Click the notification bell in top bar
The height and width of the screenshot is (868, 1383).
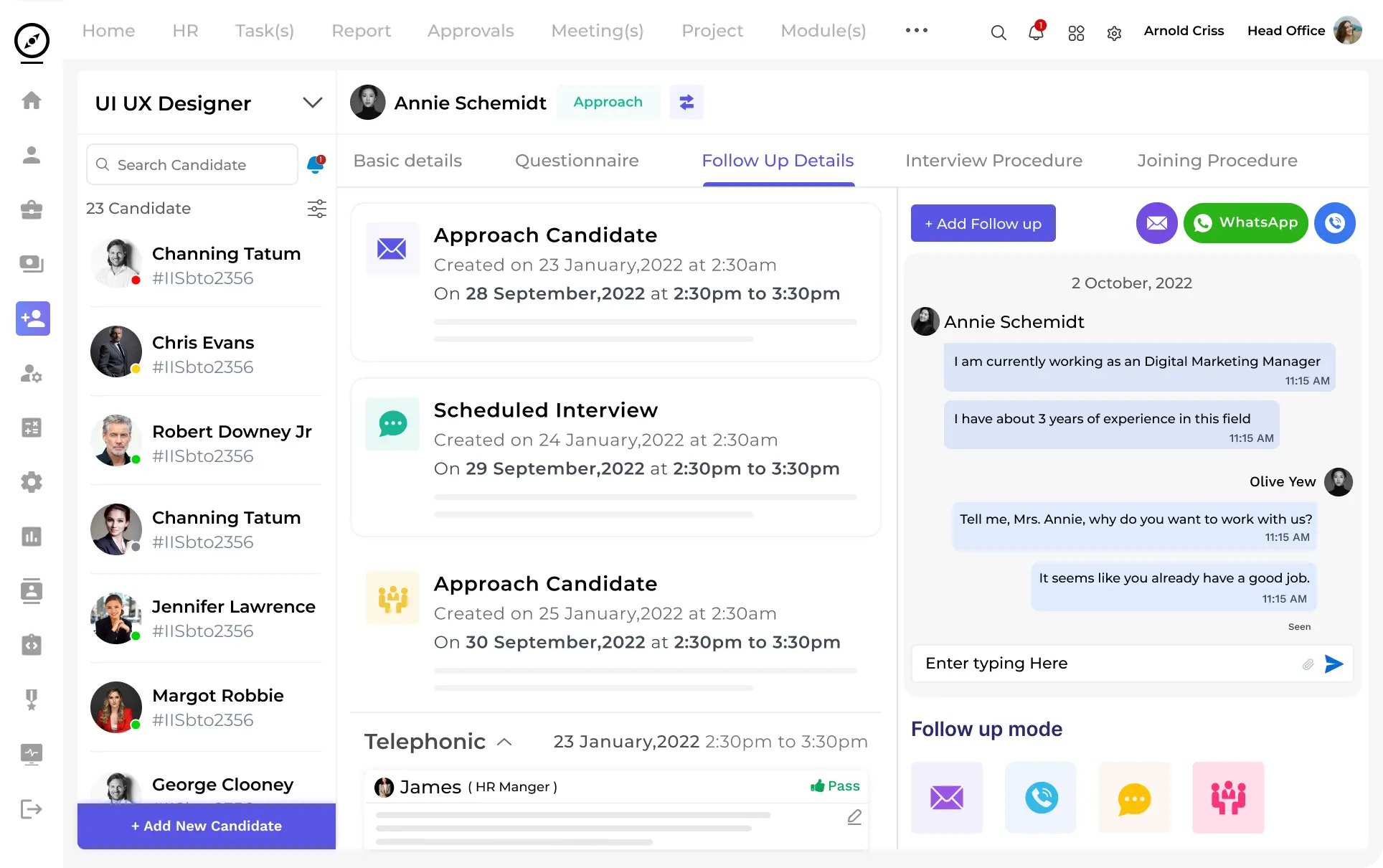tap(1036, 32)
